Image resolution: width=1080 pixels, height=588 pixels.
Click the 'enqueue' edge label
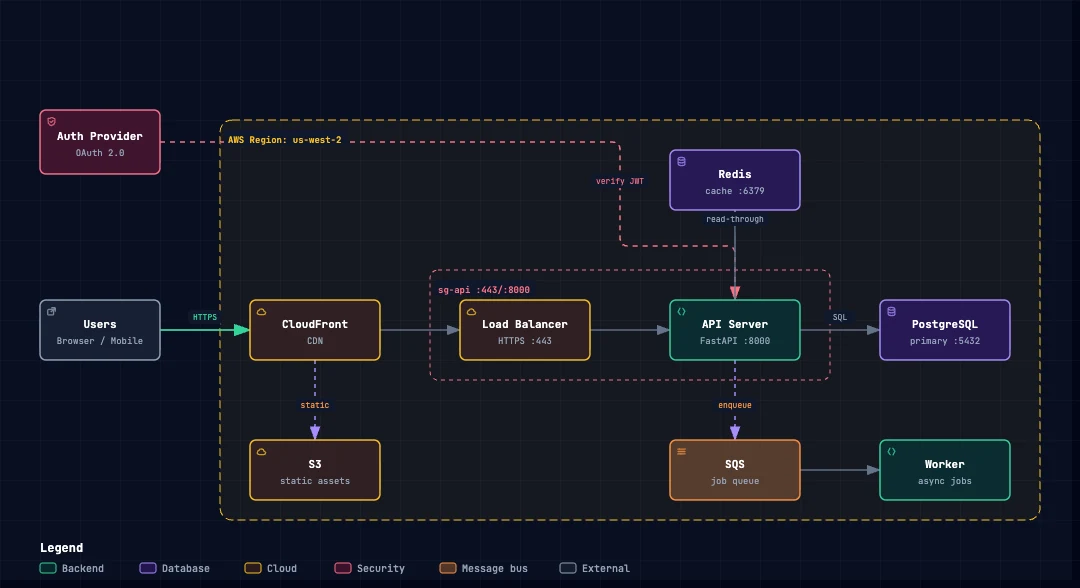735,405
